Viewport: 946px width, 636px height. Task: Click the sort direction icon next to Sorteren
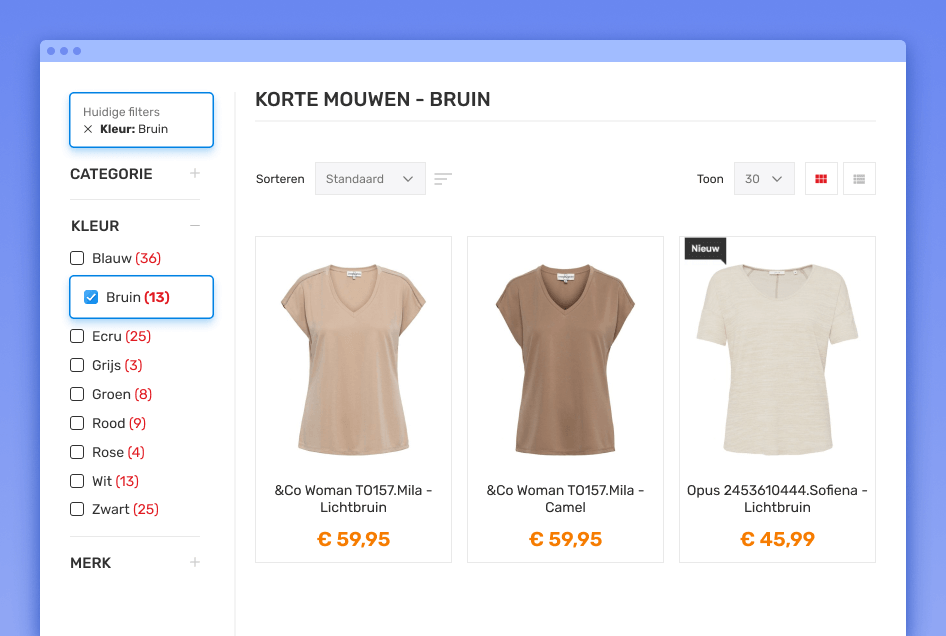pyautogui.click(x=443, y=178)
